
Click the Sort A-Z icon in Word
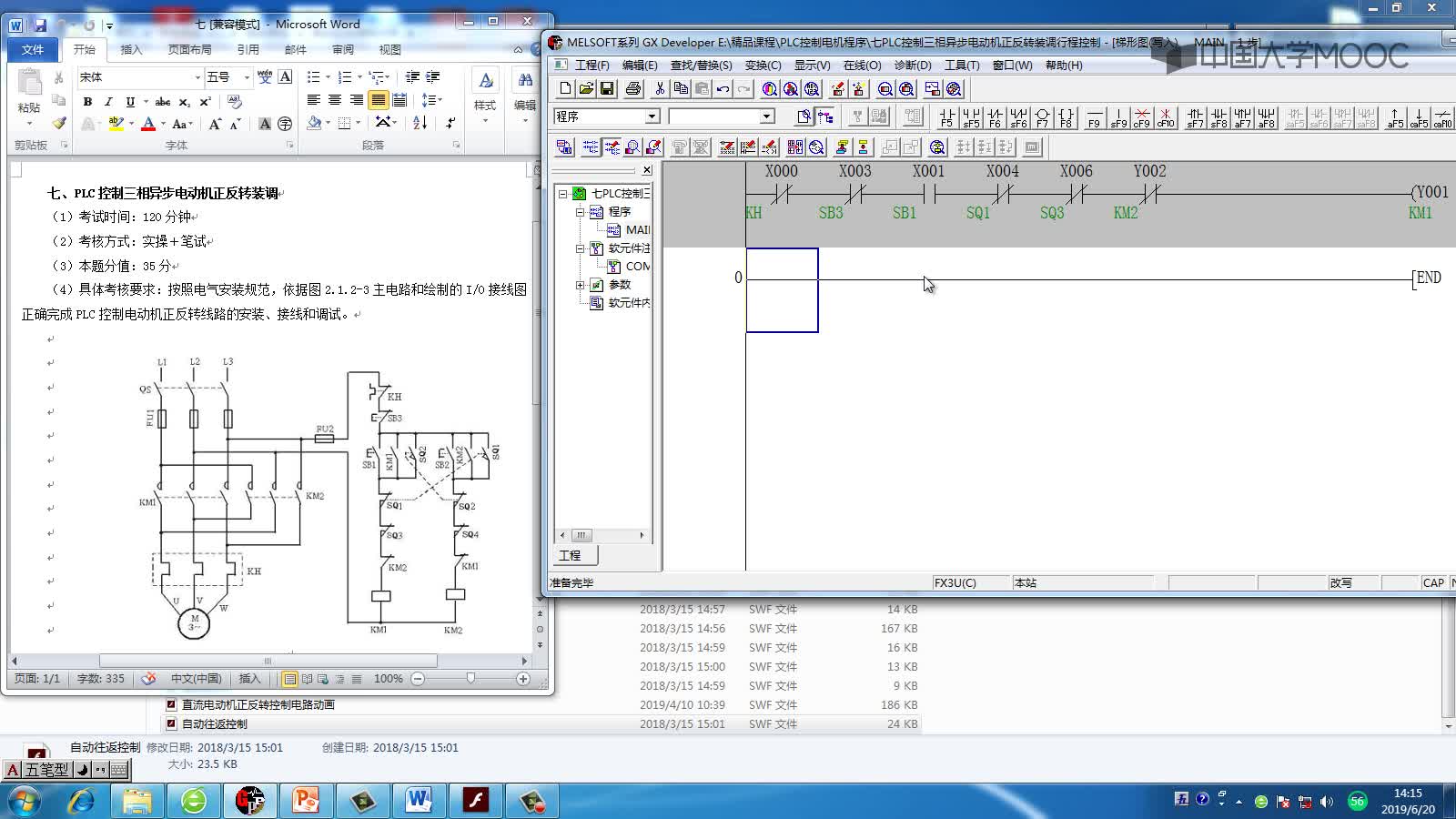(x=420, y=122)
